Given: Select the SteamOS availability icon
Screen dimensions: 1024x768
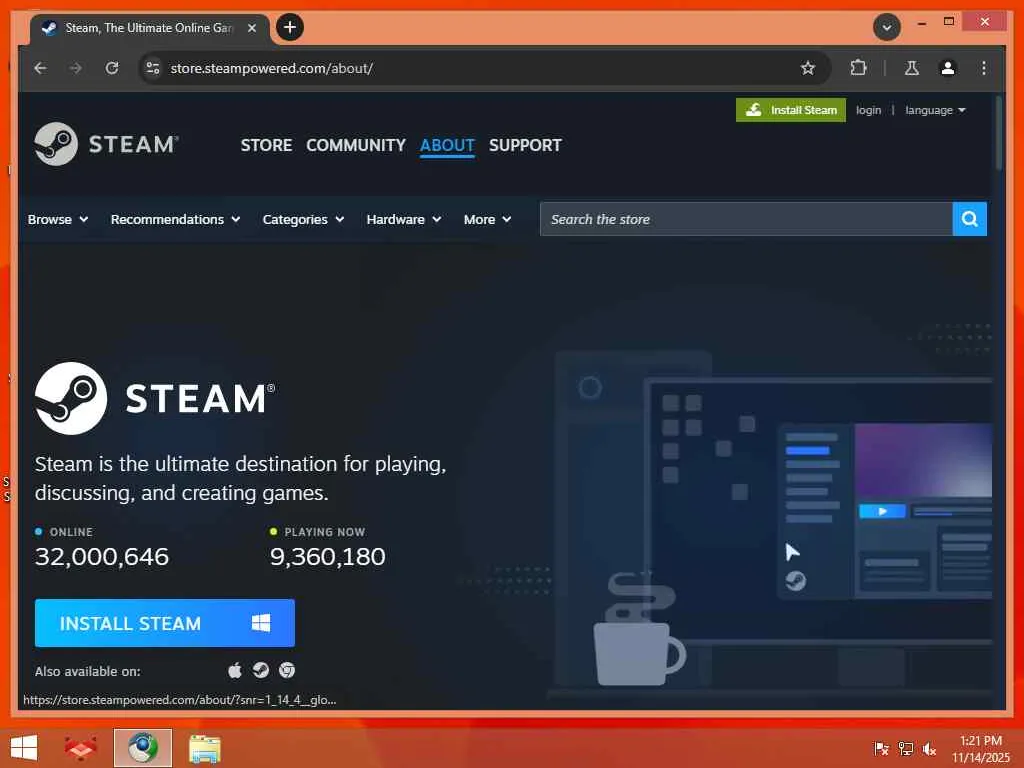Looking at the screenshot, I should point(261,671).
